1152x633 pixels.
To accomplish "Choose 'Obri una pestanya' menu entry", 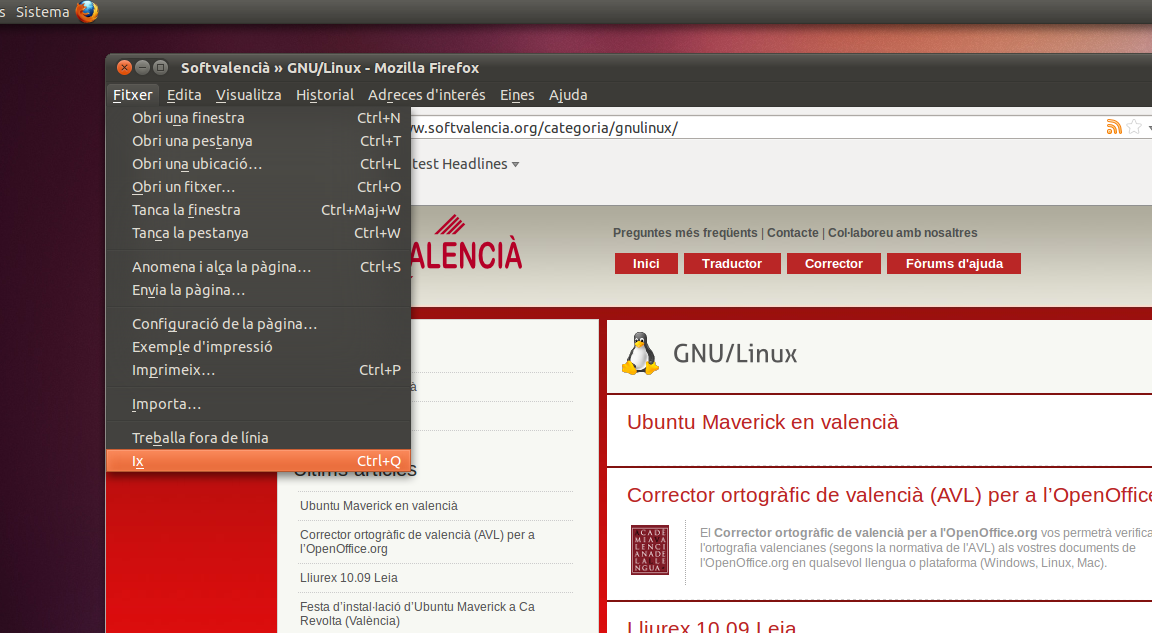I will 259,141.
